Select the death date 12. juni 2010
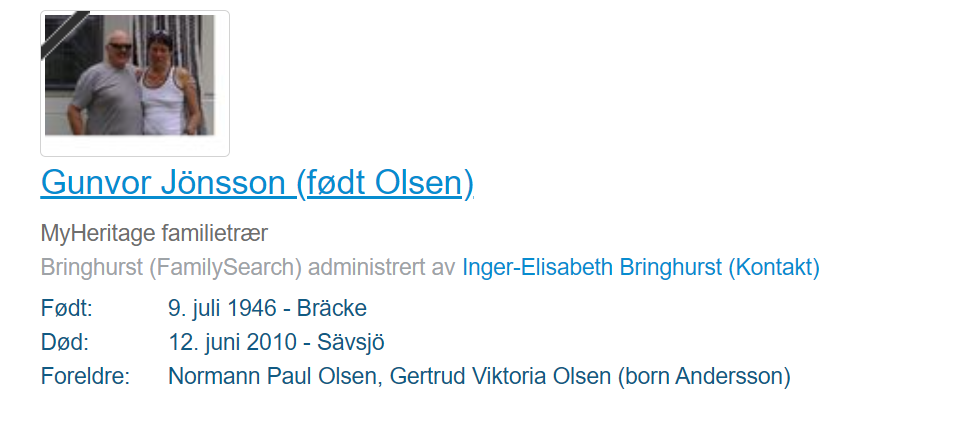Image resolution: width=965 pixels, height=423 pixels. point(232,342)
